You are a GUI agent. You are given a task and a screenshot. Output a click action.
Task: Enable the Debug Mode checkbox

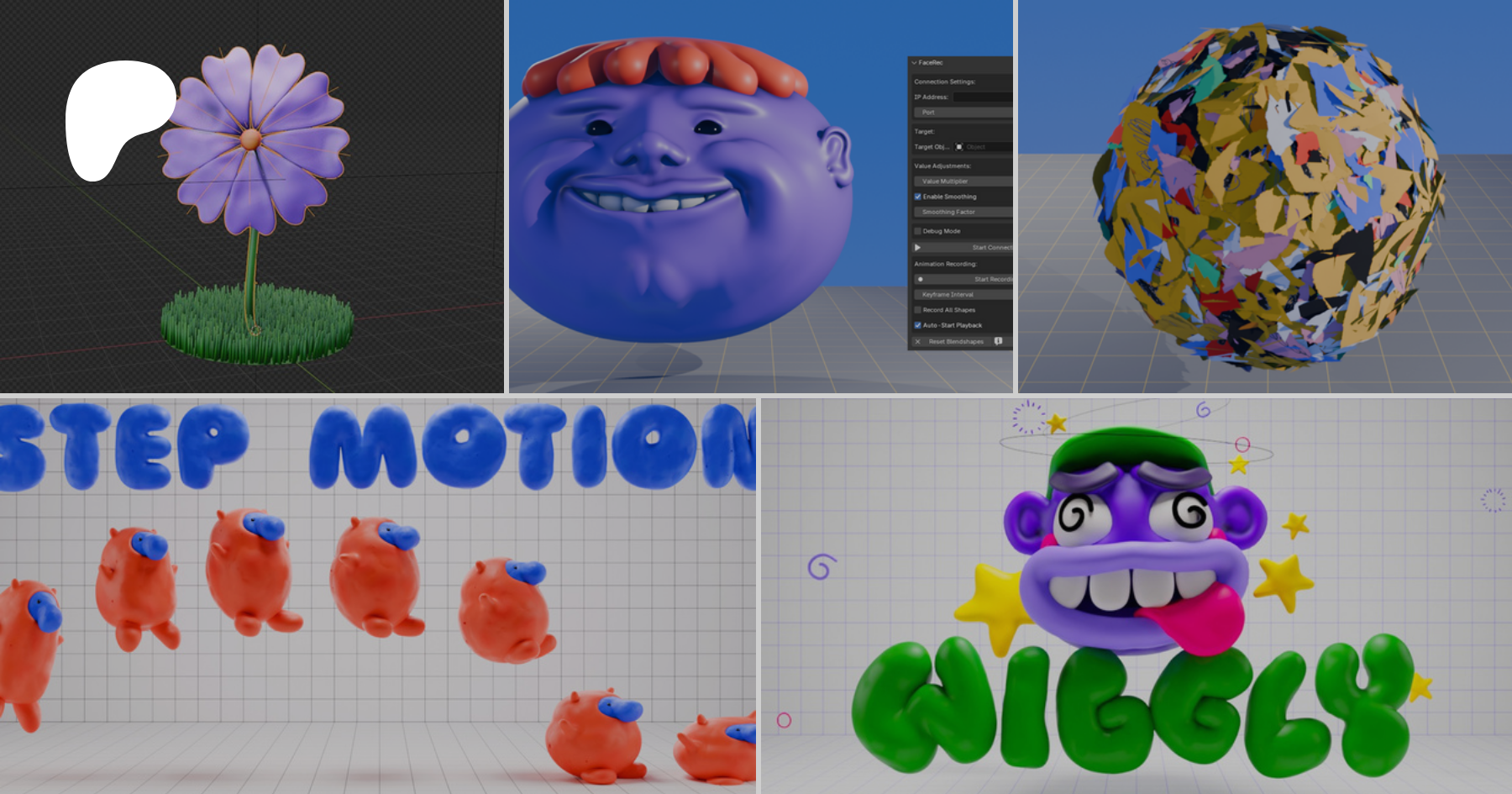click(918, 231)
